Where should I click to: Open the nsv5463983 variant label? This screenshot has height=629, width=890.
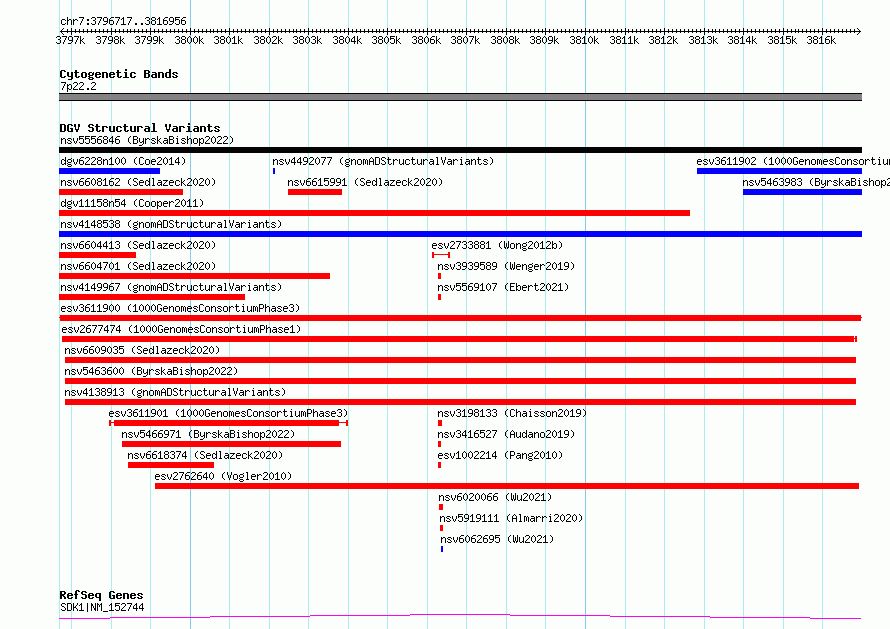[816, 182]
